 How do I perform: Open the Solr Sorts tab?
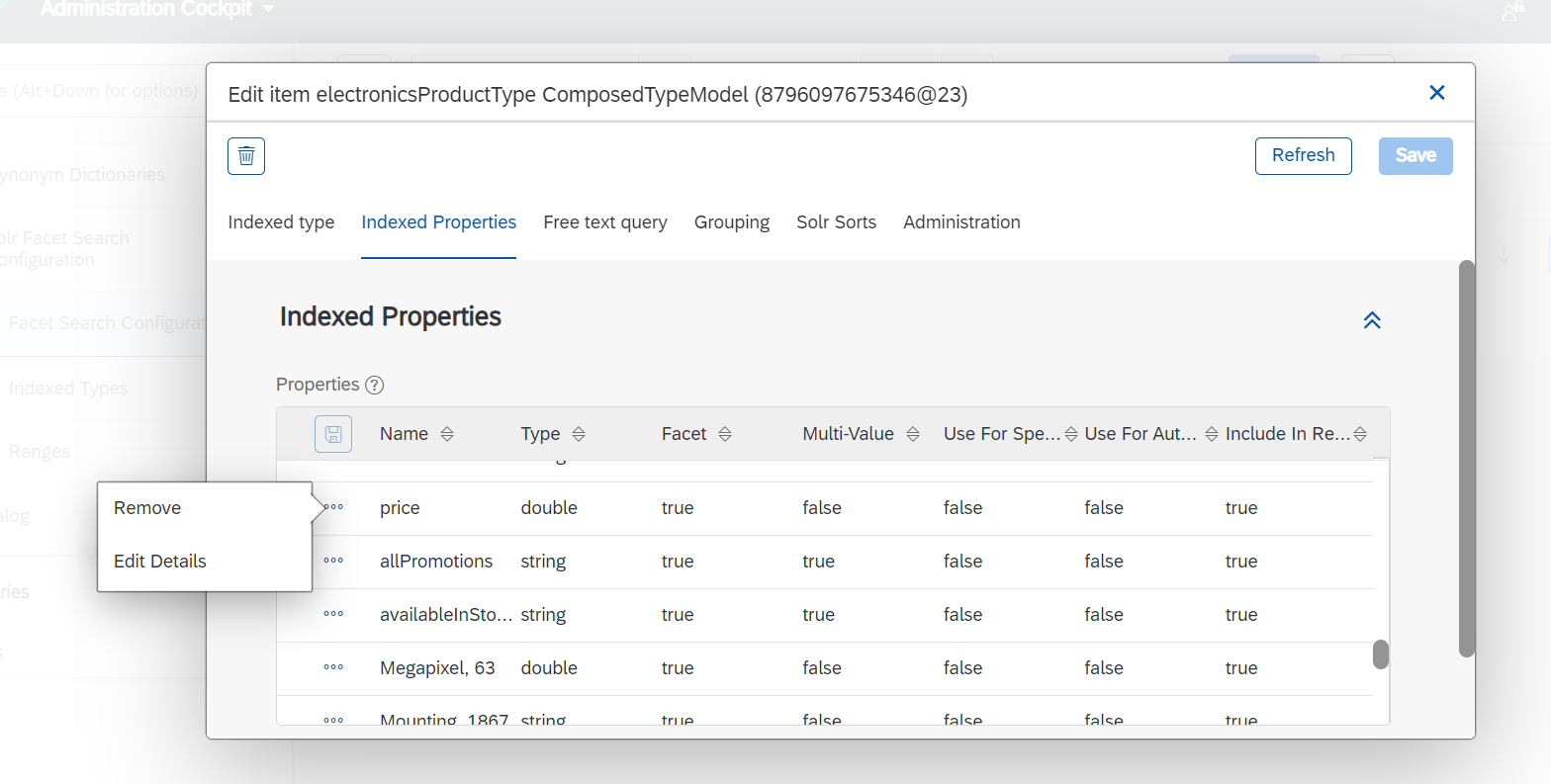click(x=836, y=222)
